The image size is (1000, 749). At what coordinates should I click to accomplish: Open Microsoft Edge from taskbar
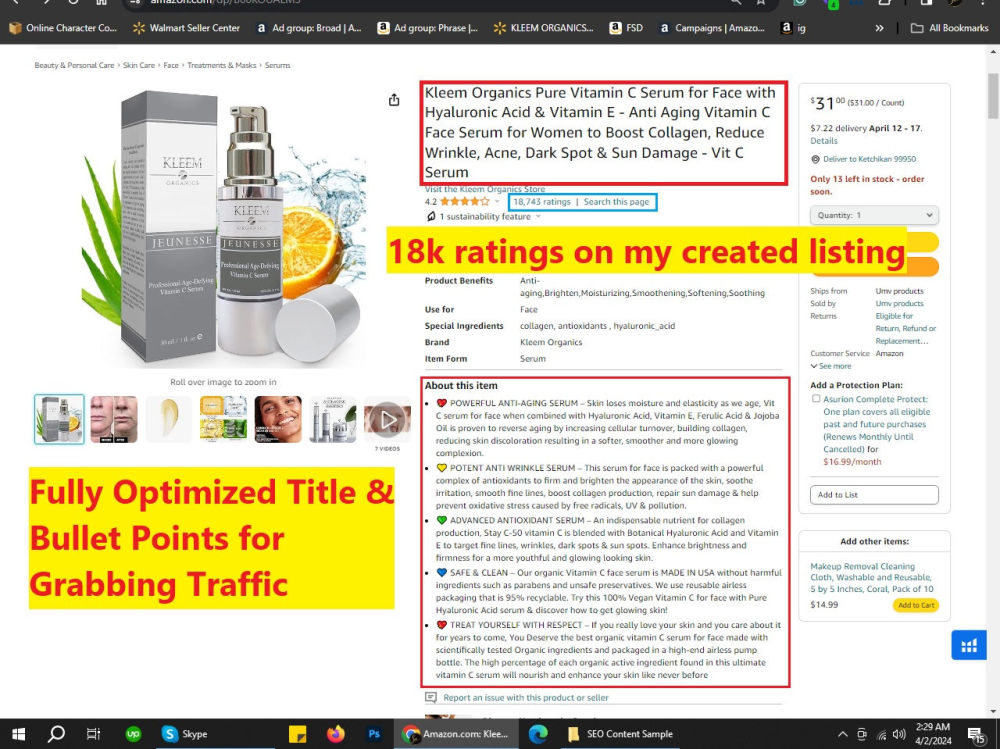[538, 734]
